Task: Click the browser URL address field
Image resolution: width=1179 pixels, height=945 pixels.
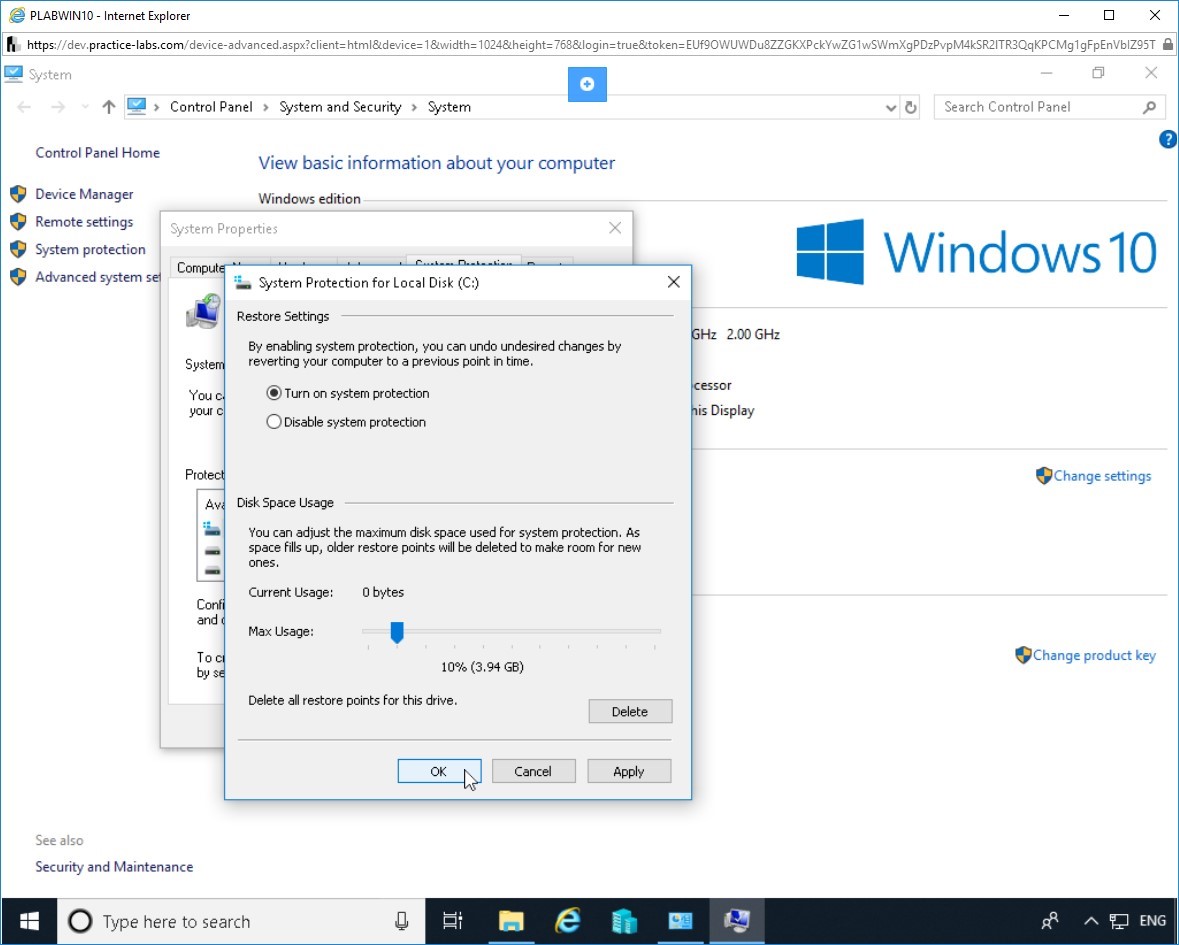Action: click(591, 45)
